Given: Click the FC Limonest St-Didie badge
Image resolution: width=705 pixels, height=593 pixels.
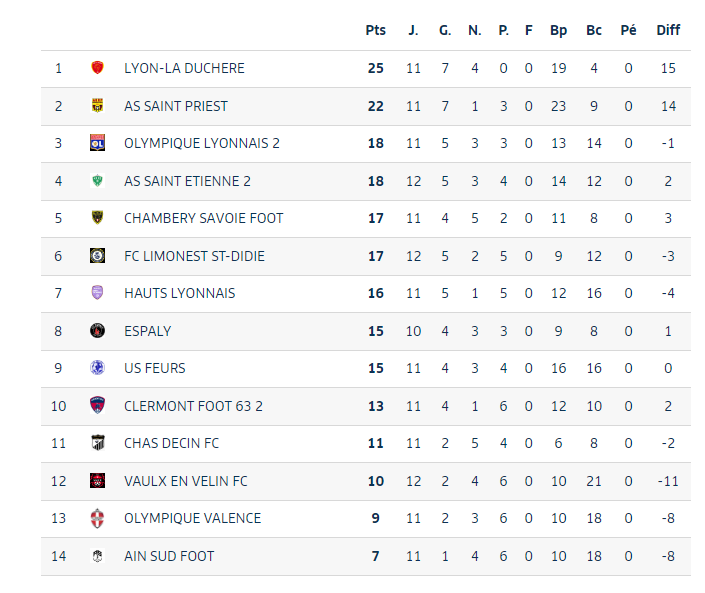Looking at the screenshot, I should 98,256.
